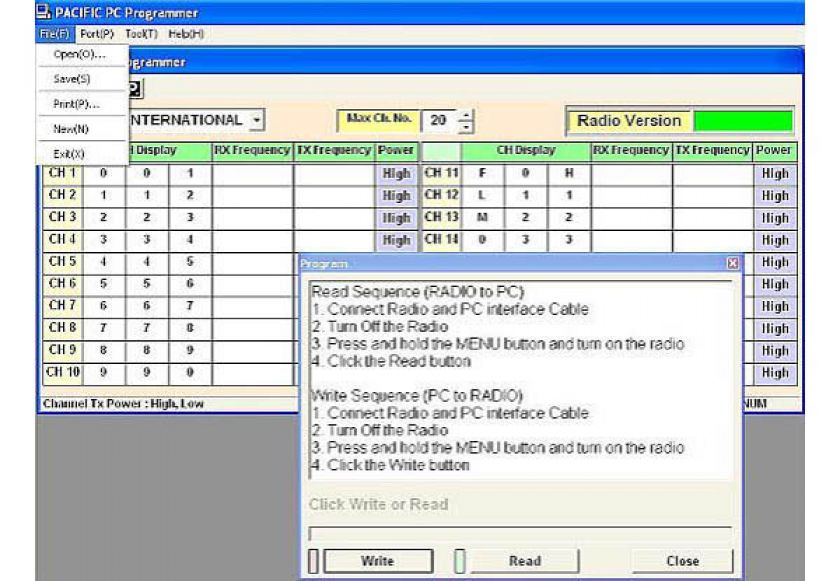Open the File(F) menu

click(x=55, y=34)
